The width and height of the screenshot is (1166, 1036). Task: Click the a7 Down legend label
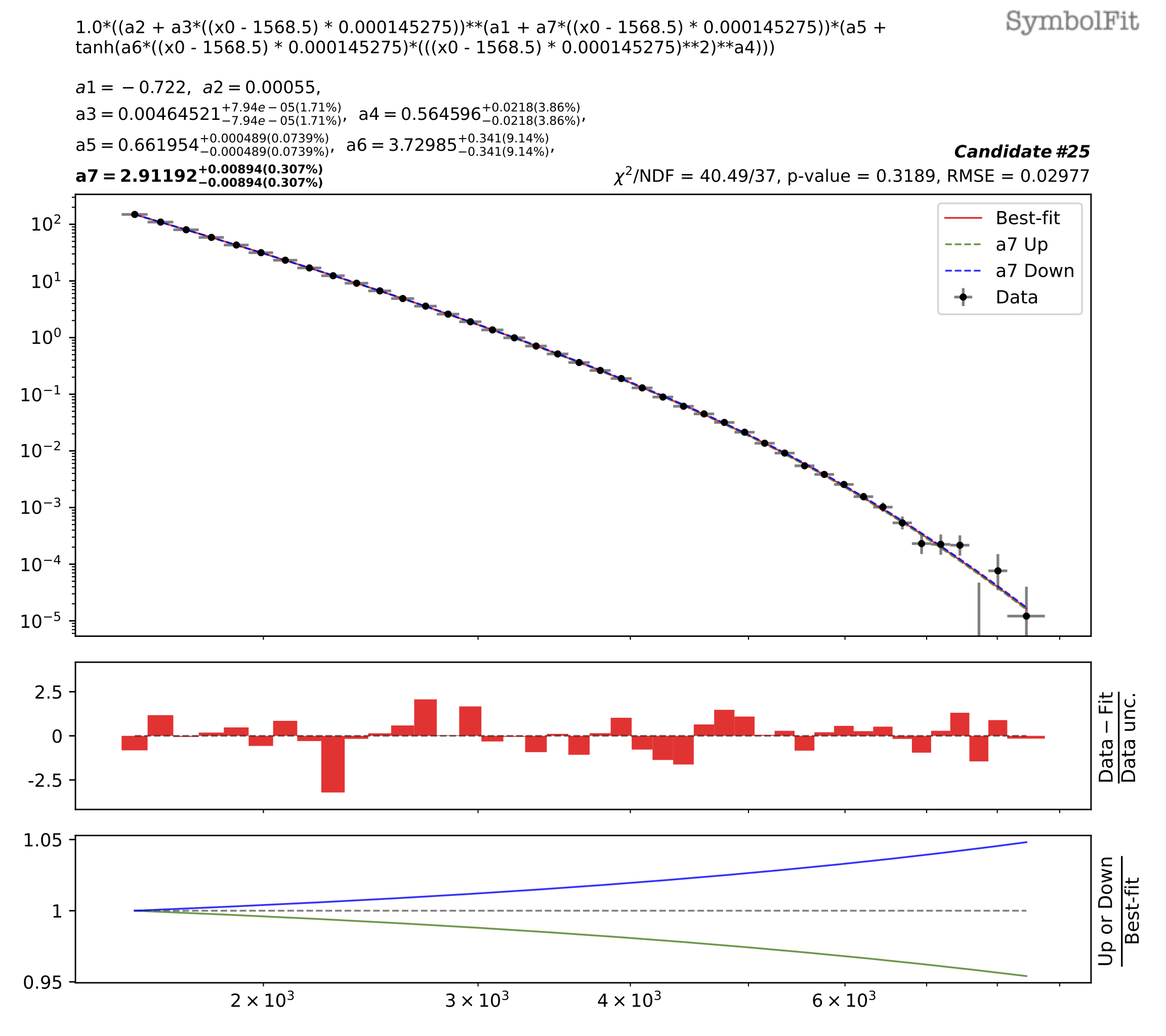tap(1035, 271)
